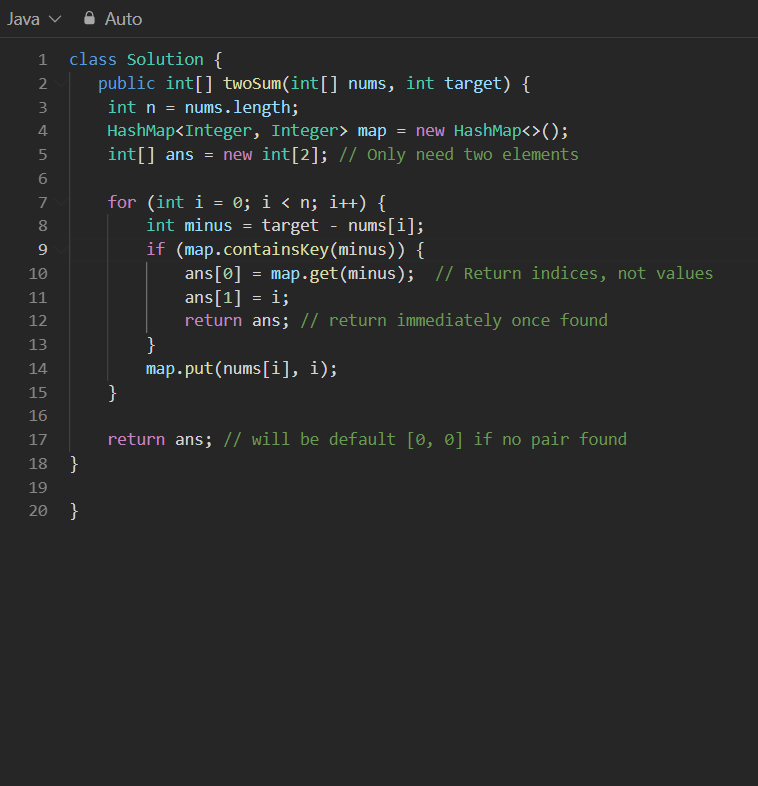Click the Auto label
This screenshot has width=758, height=786.
click(123, 19)
